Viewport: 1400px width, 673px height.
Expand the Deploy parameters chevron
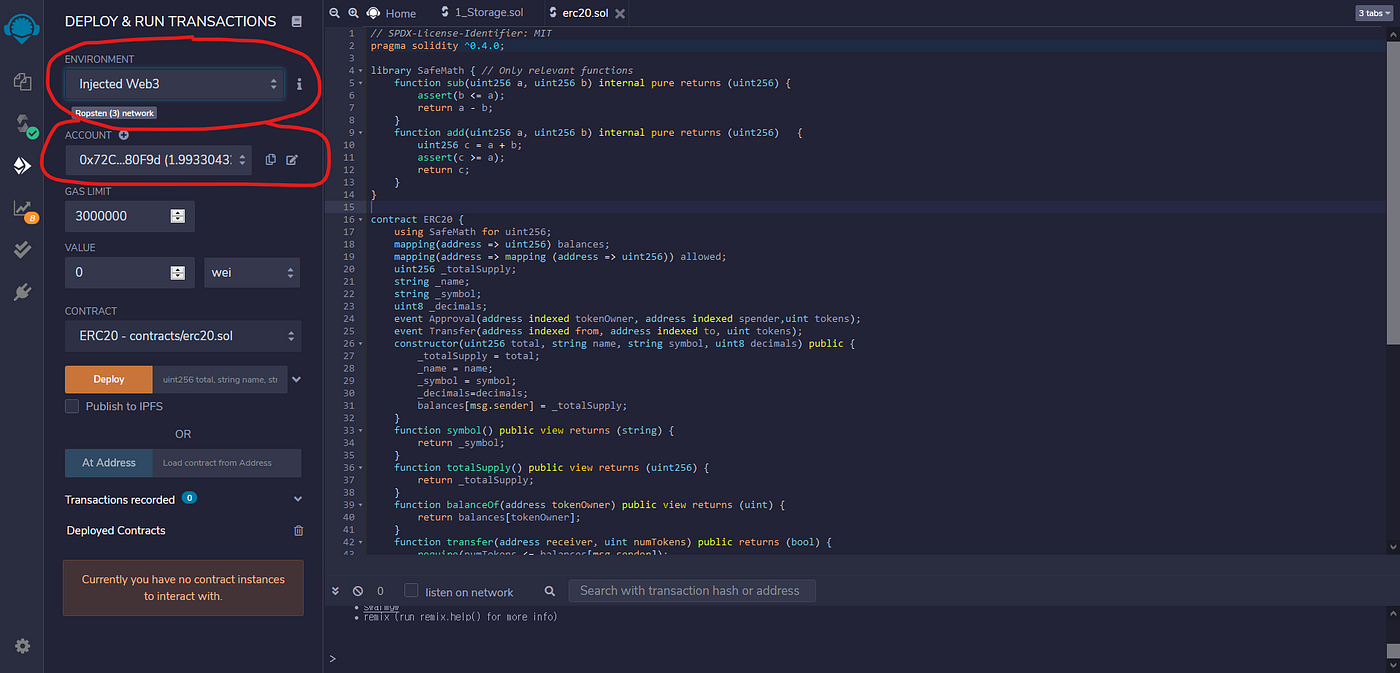pos(297,380)
